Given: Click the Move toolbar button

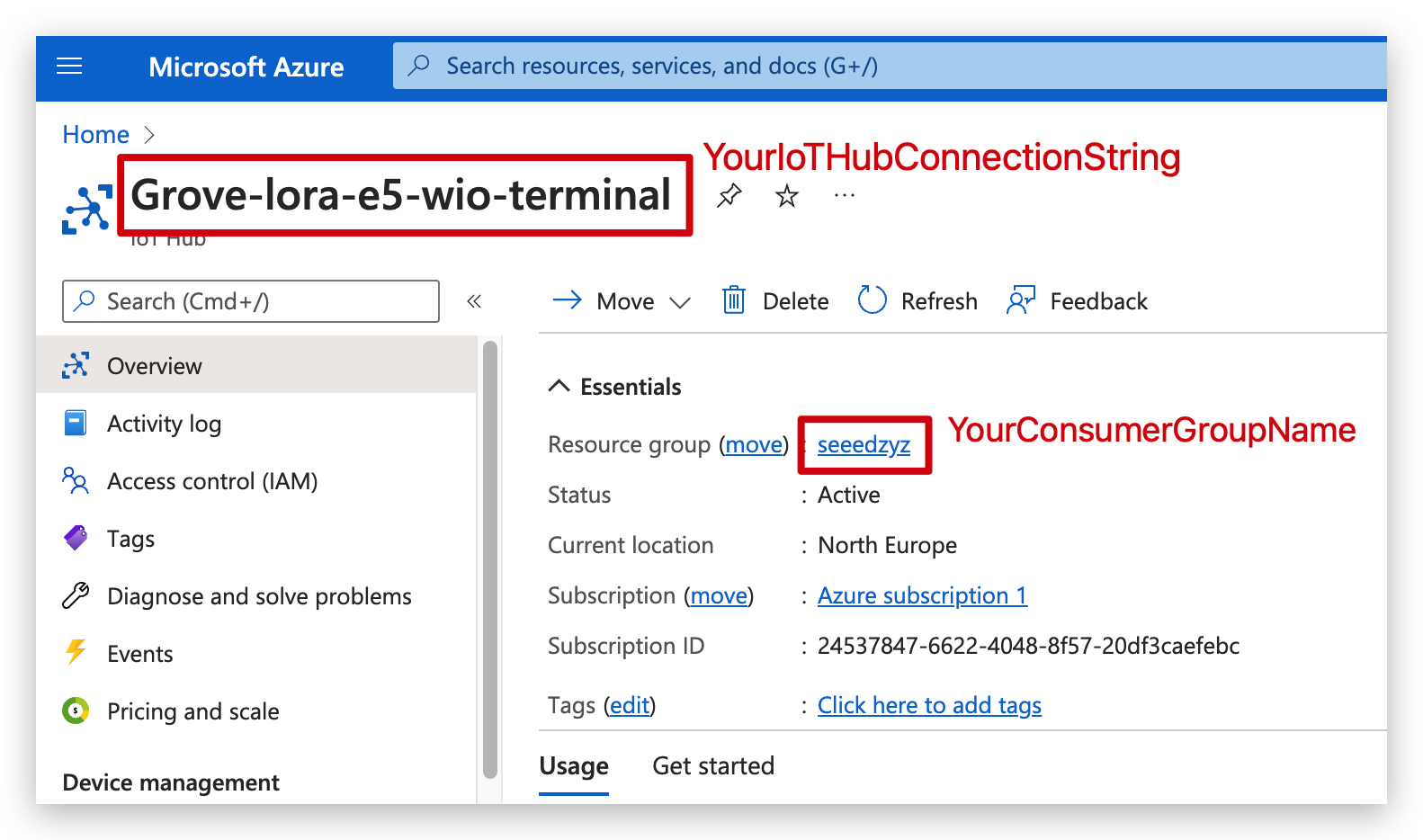Looking at the screenshot, I should pyautogui.click(x=622, y=300).
